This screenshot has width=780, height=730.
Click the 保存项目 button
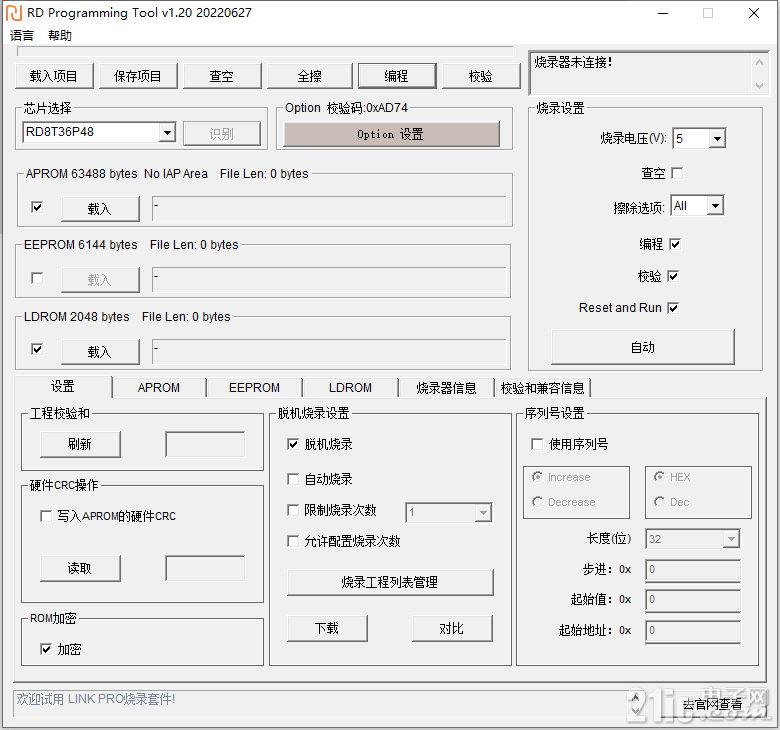coord(138,76)
